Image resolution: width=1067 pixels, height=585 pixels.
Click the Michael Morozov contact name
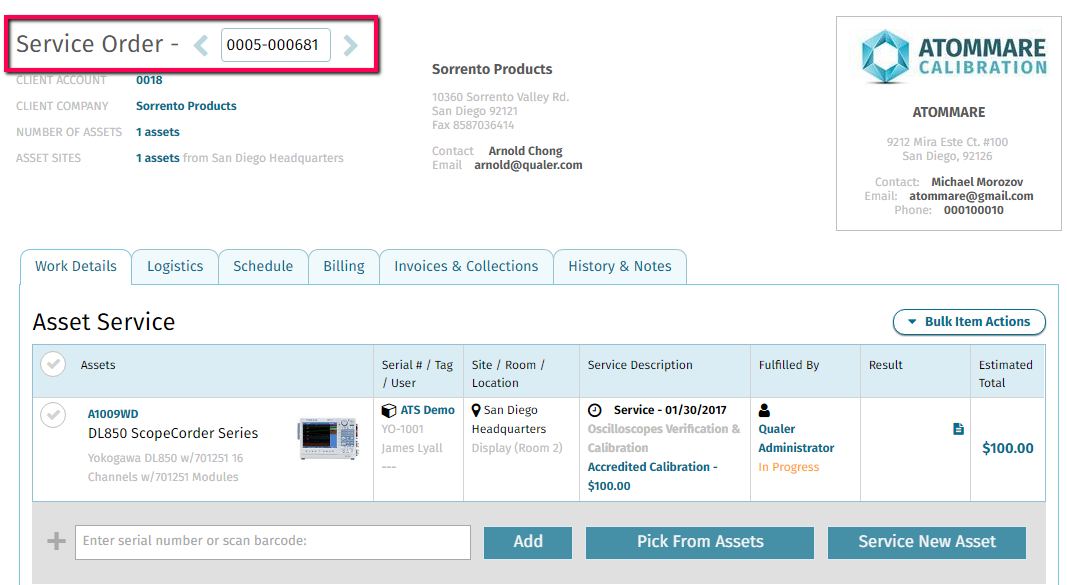pos(977,182)
